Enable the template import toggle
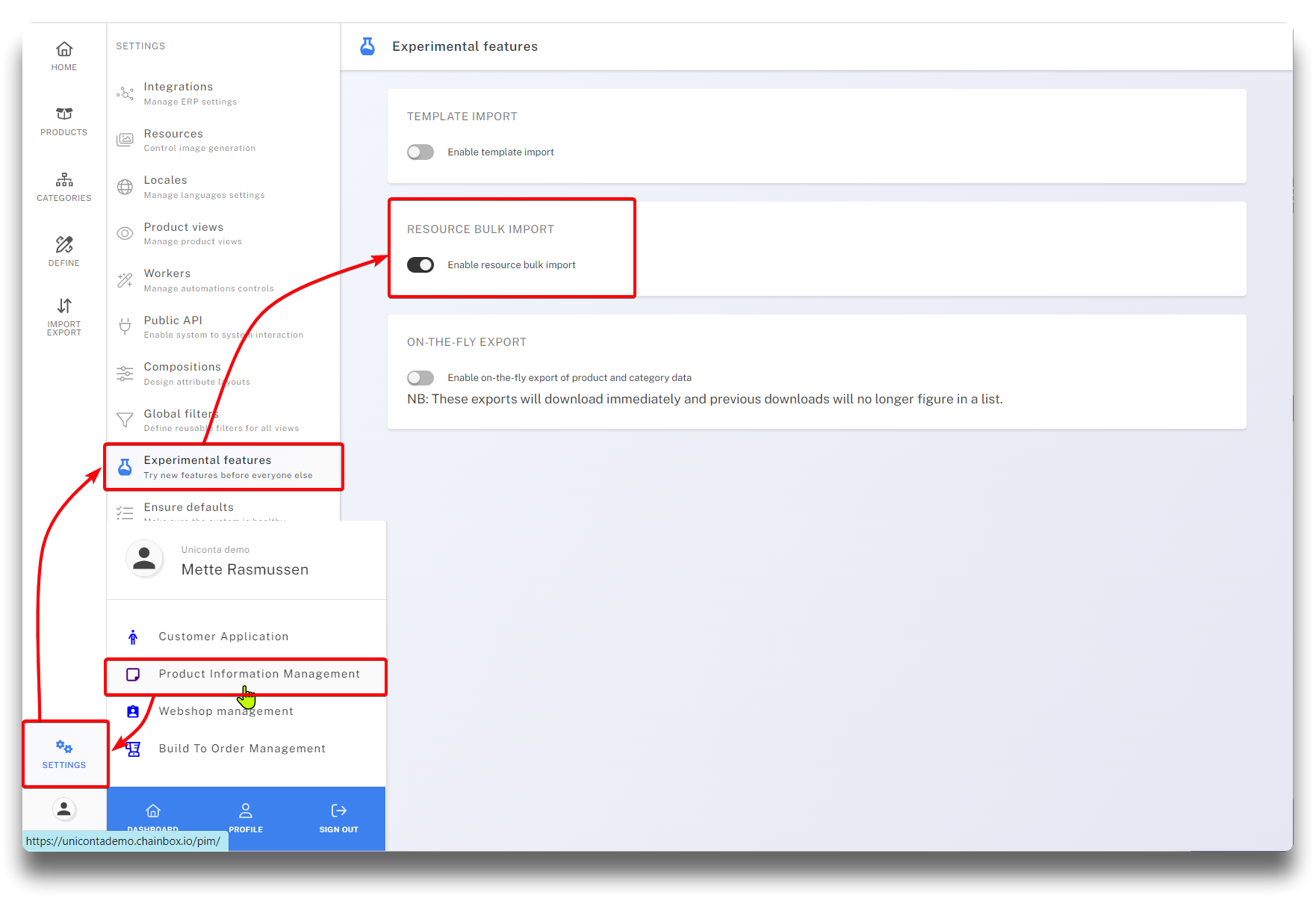Image resolution: width=1316 pixels, height=898 pixels. point(420,152)
